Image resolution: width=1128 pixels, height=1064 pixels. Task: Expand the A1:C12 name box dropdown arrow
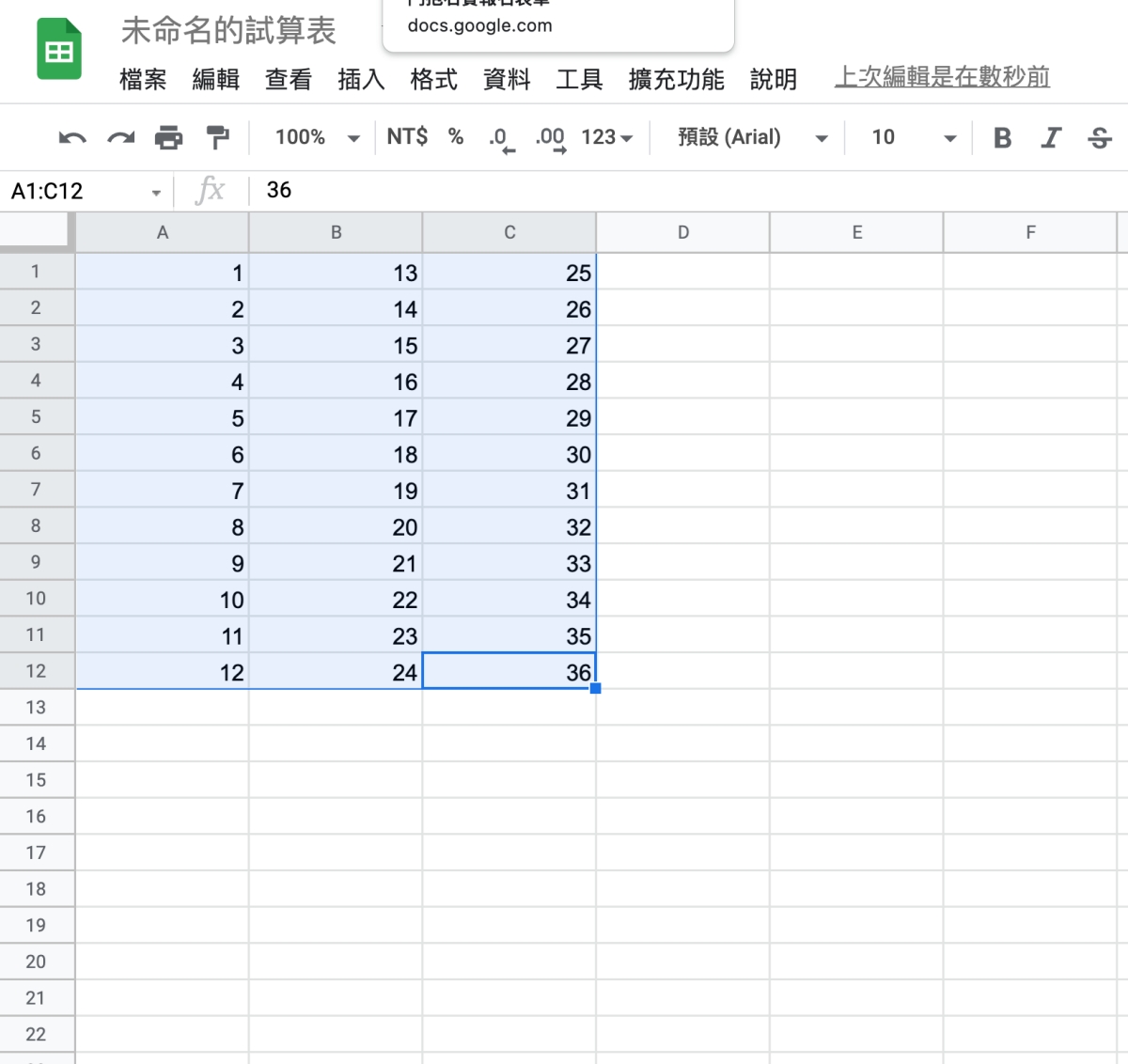156,193
